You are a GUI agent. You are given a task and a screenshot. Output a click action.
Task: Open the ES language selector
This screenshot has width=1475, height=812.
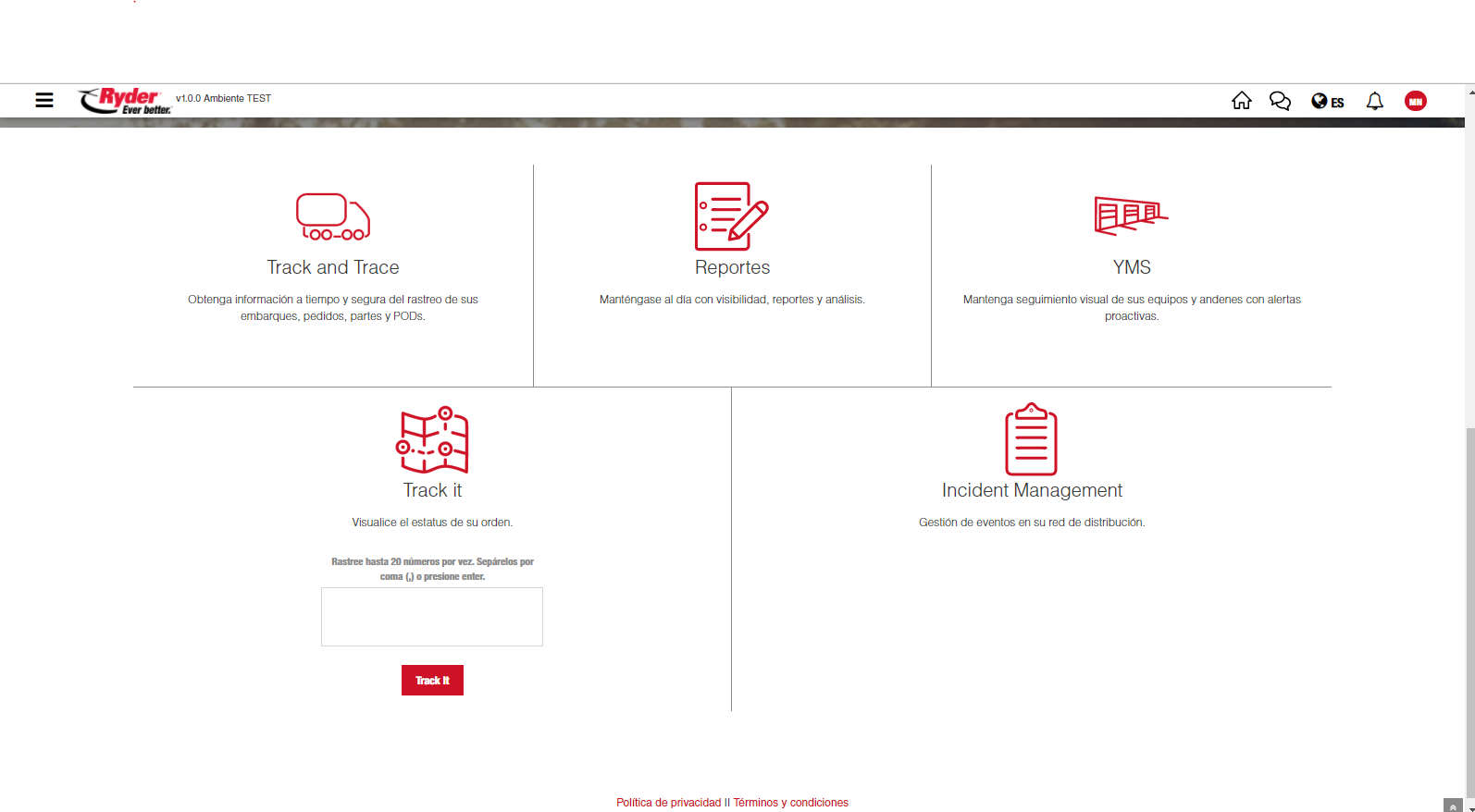[1328, 102]
